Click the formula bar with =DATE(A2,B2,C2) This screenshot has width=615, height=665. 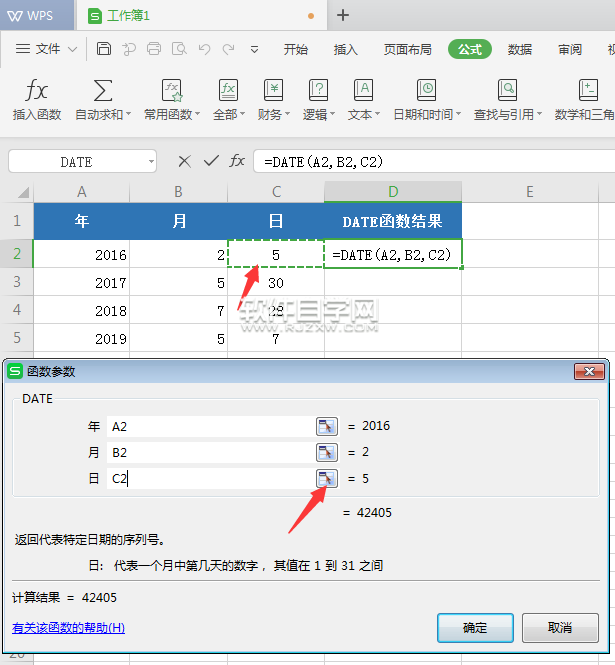point(433,161)
